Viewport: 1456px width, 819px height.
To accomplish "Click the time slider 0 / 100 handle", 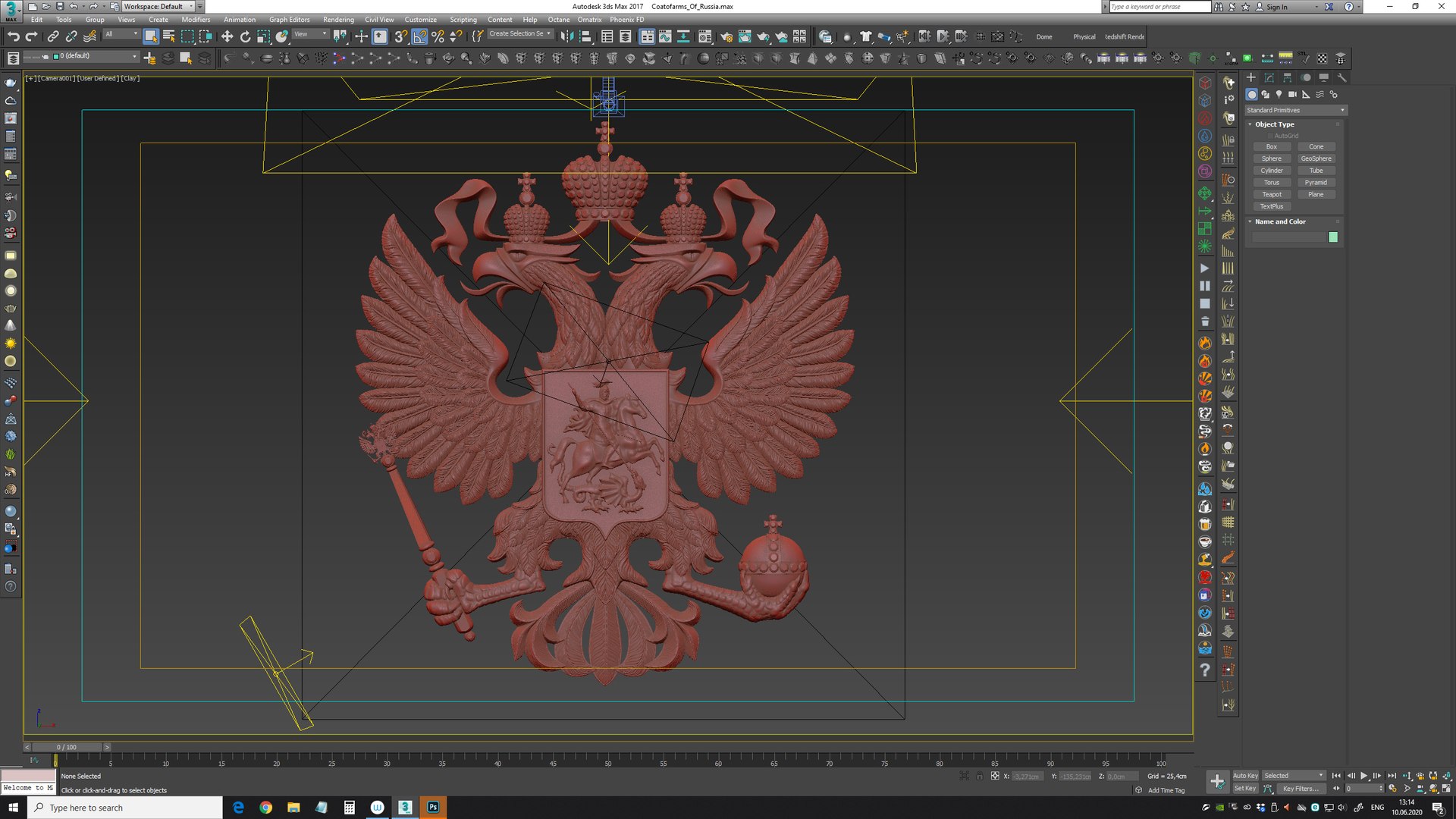I will (x=67, y=747).
